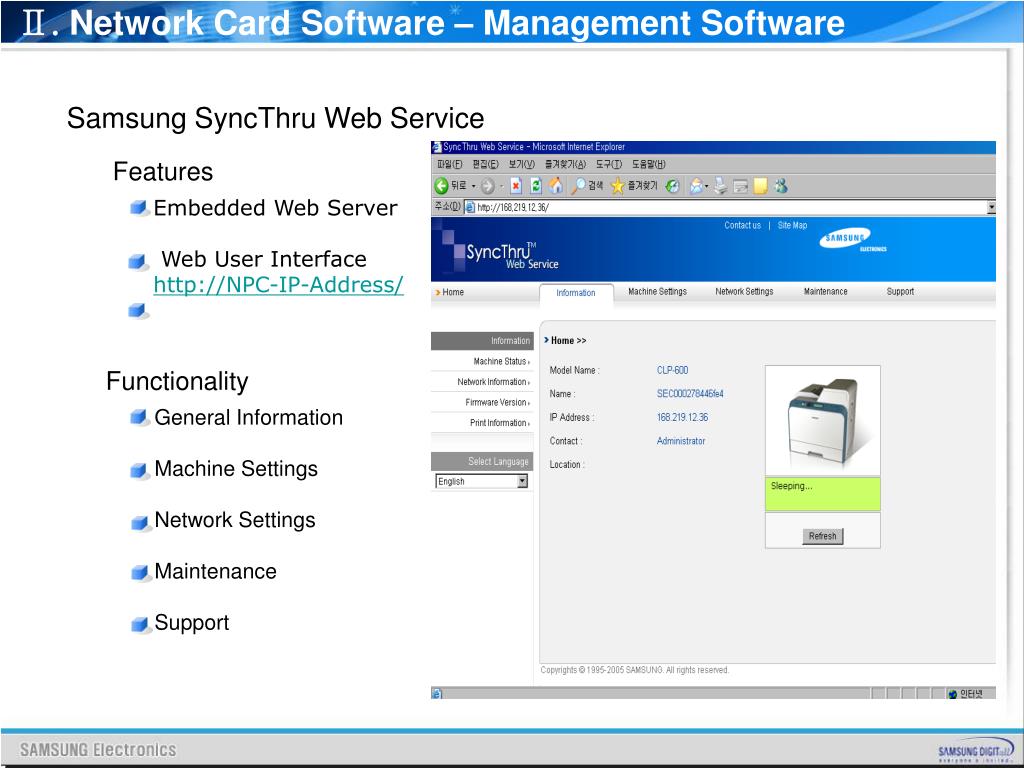This screenshot has width=1024, height=768.
Task: Click the Print icon in browser toolbar
Action: click(x=720, y=186)
